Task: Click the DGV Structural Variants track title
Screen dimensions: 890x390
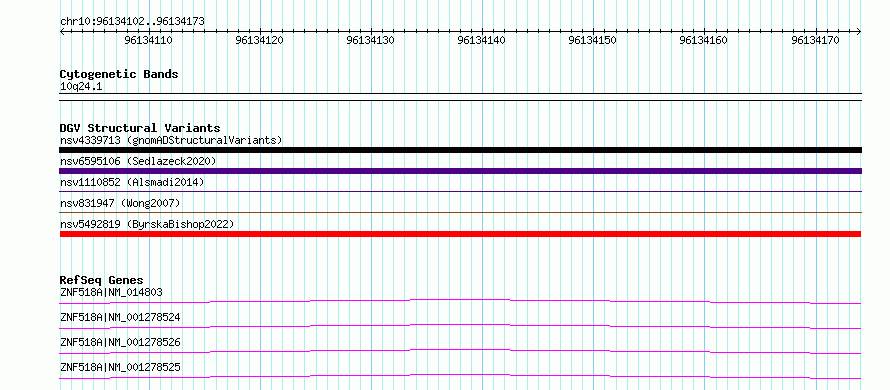Action: point(140,128)
